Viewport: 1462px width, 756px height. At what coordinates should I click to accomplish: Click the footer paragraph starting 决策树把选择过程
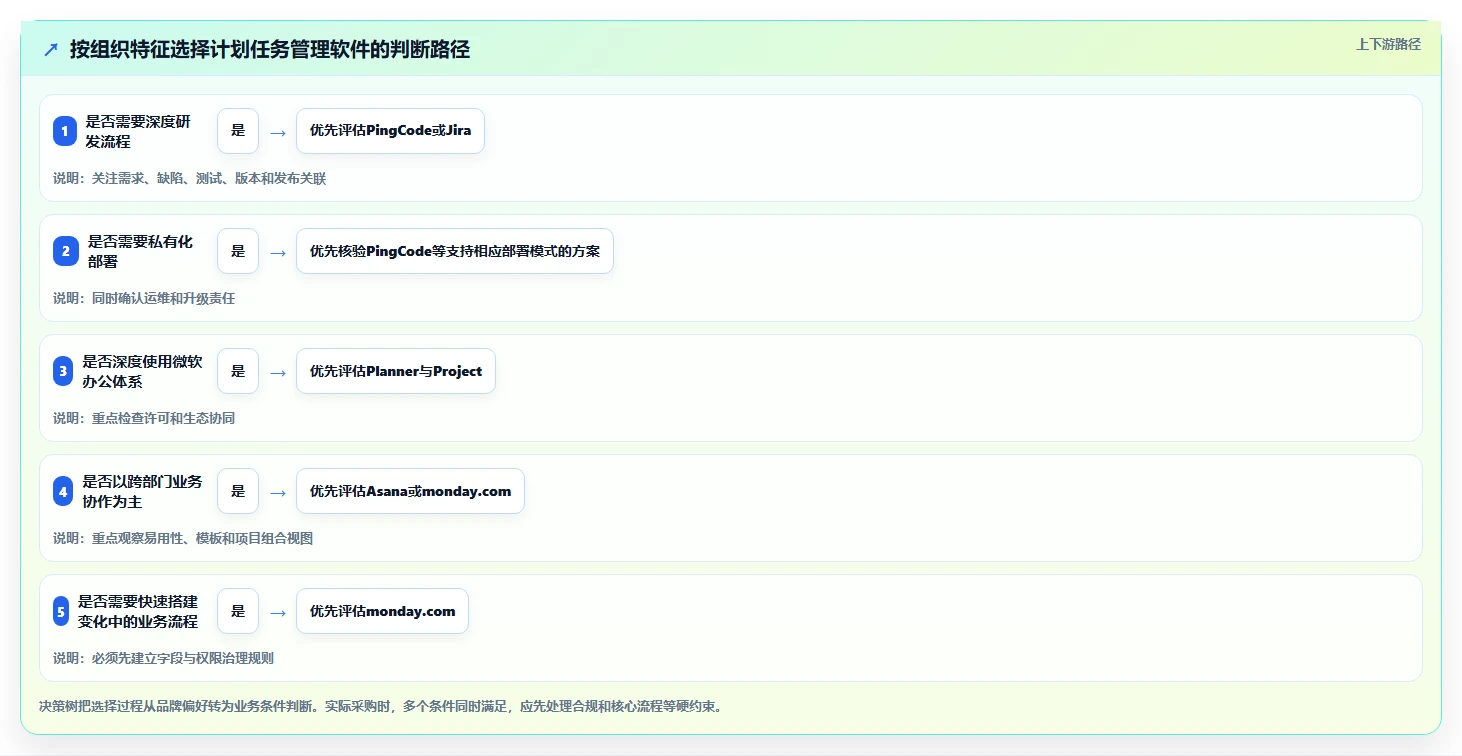(x=381, y=706)
